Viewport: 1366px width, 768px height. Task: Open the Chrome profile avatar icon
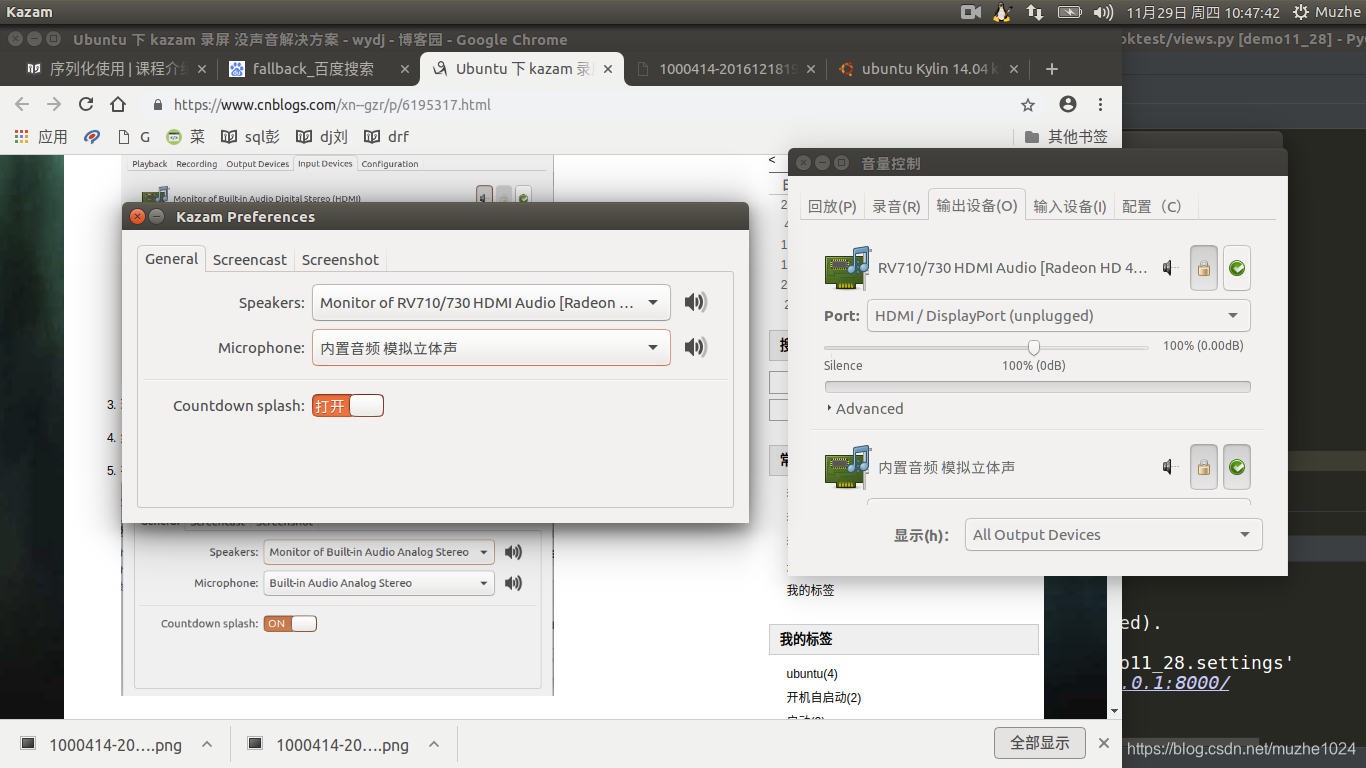(x=1068, y=104)
